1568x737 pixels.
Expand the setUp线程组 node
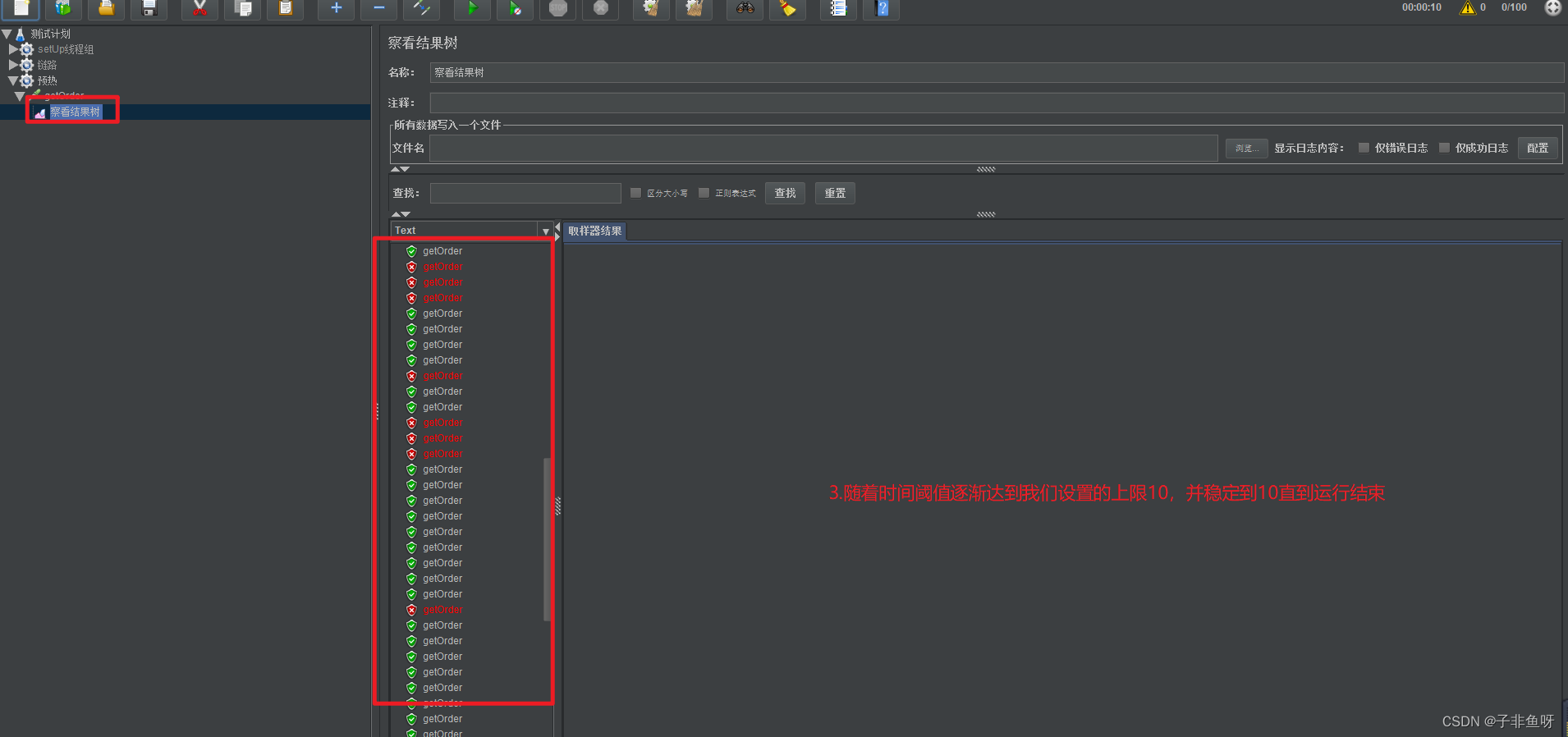pyautogui.click(x=13, y=49)
